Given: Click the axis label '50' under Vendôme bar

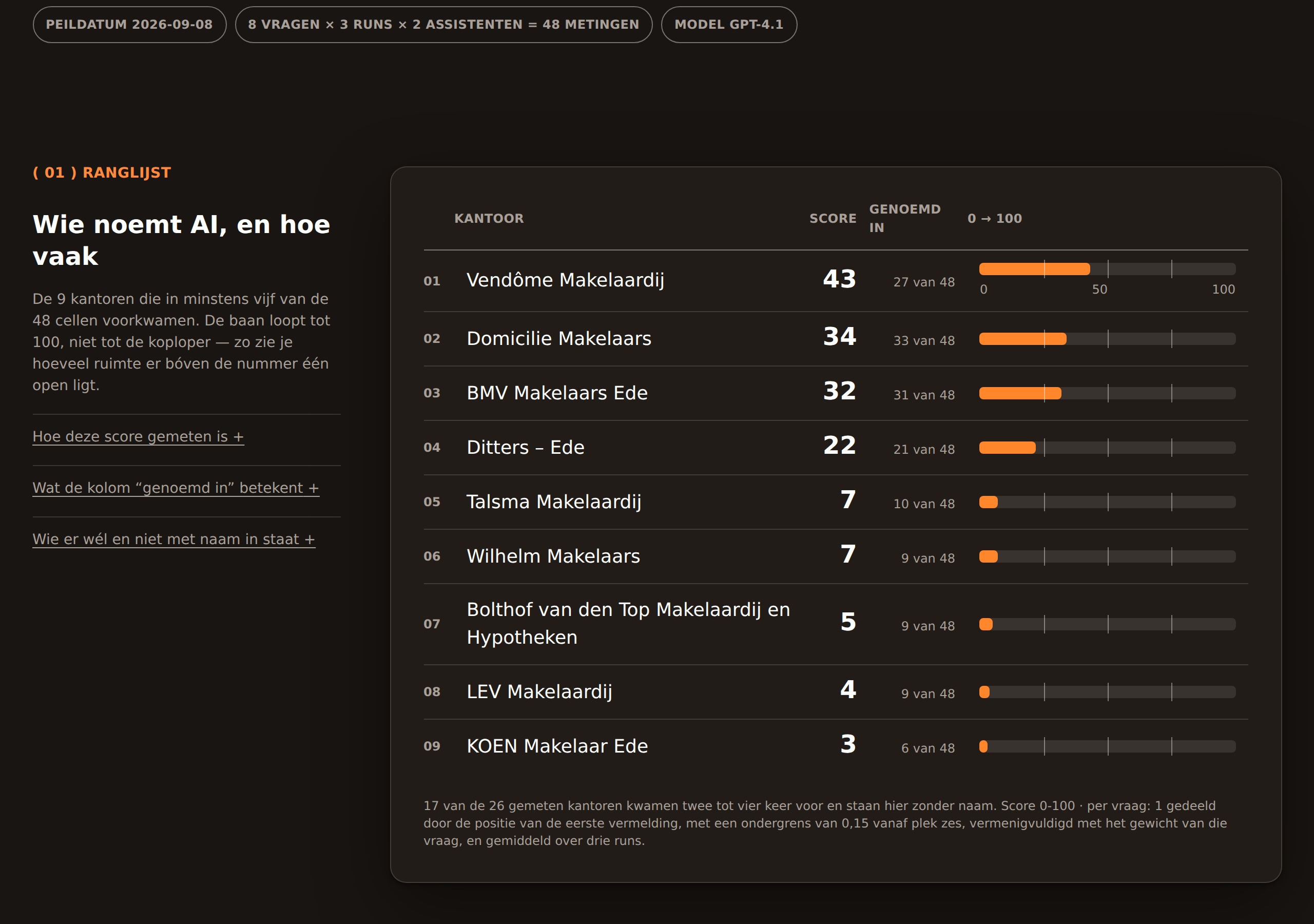Looking at the screenshot, I should (x=1099, y=290).
